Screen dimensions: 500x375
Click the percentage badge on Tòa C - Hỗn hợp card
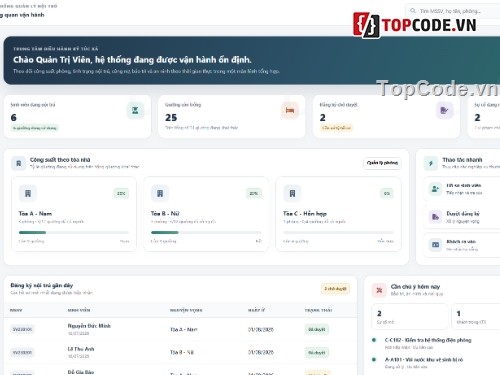click(387, 193)
